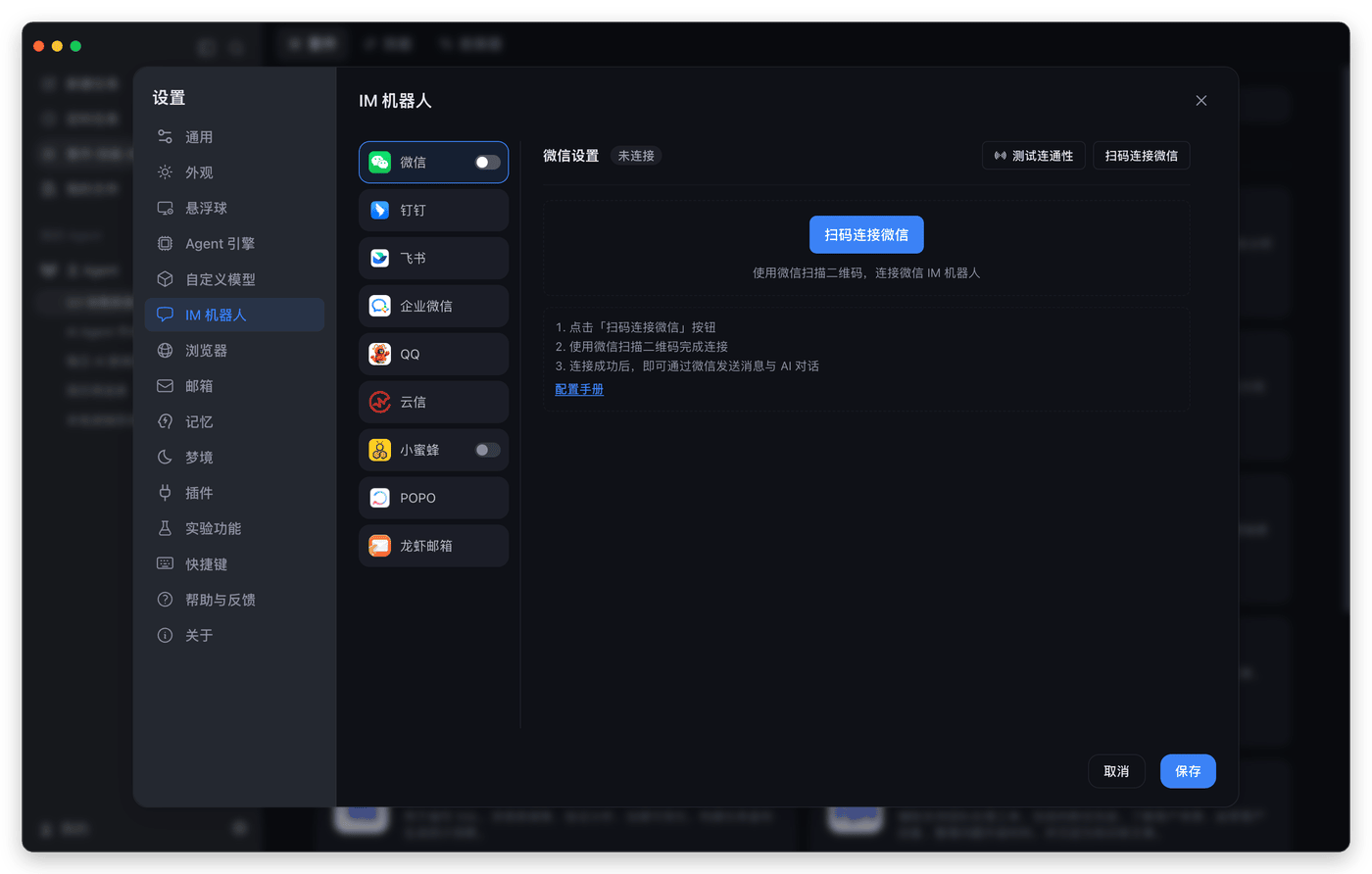Select the 插件 plug icon

(x=165, y=493)
